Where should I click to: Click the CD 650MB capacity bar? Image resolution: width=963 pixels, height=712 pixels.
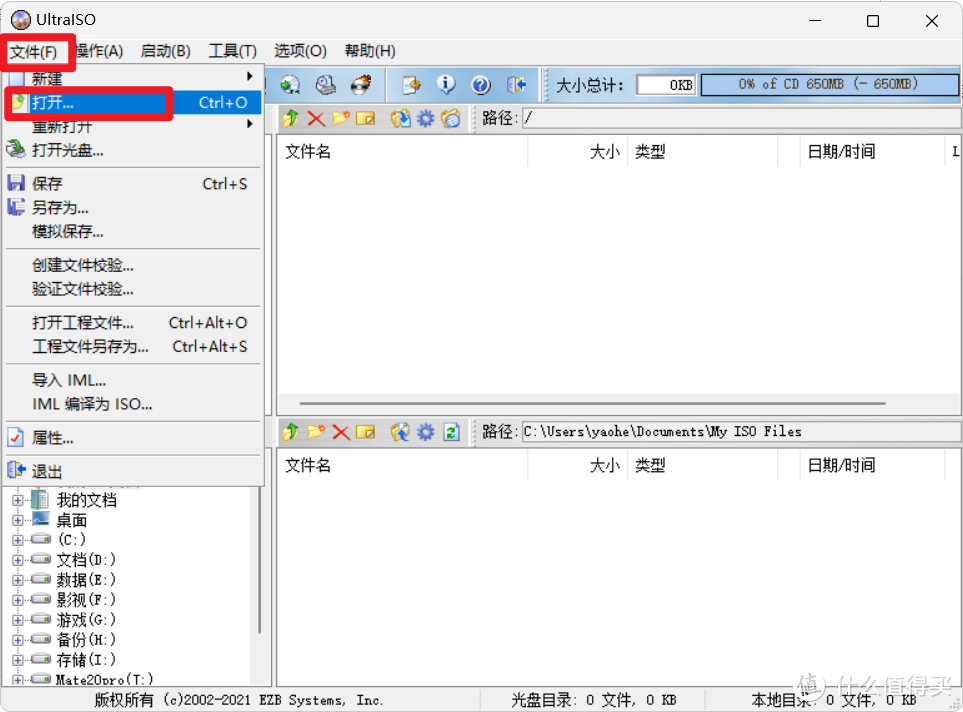point(830,85)
